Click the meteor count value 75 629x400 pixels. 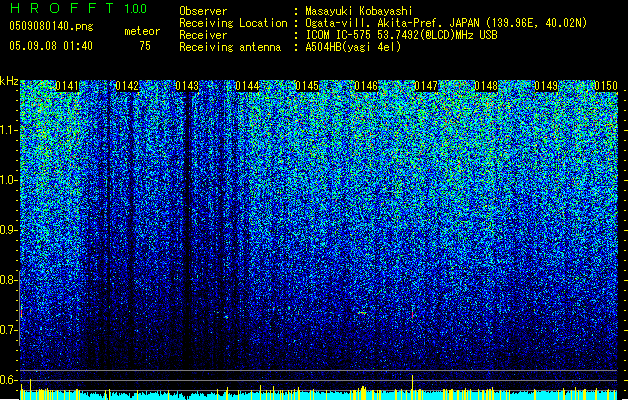(x=145, y=46)
